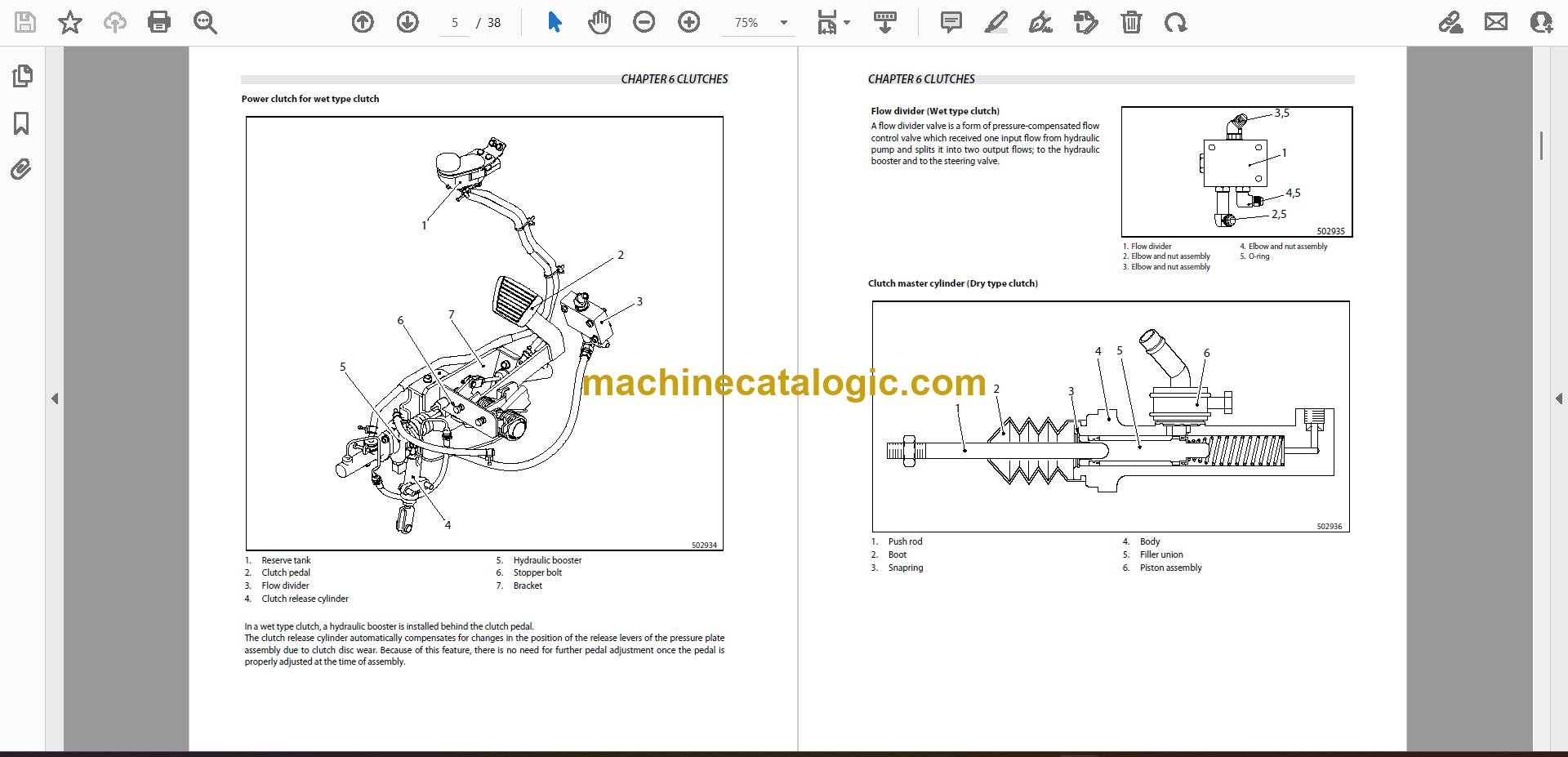Viewport: 1568px width, 757px height.
Task: Activate the hand pan tool
Action: click(599, 22)
